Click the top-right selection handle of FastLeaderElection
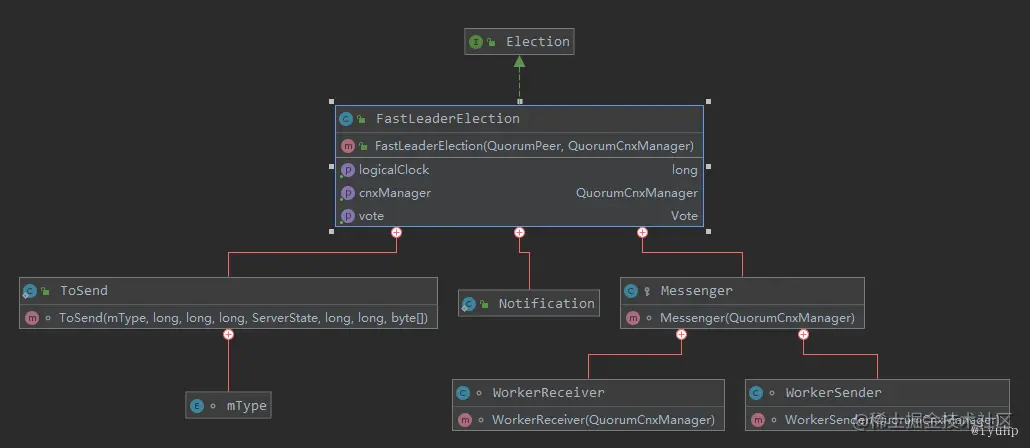1030x448 pixels. pos(708,102)
